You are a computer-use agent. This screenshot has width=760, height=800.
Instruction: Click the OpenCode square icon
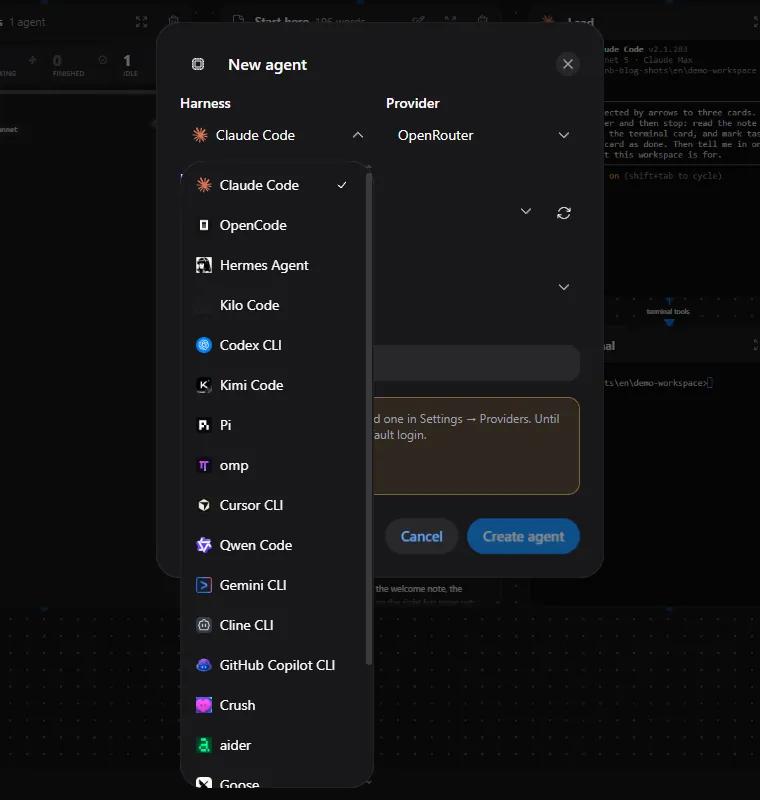pos(204,225)
